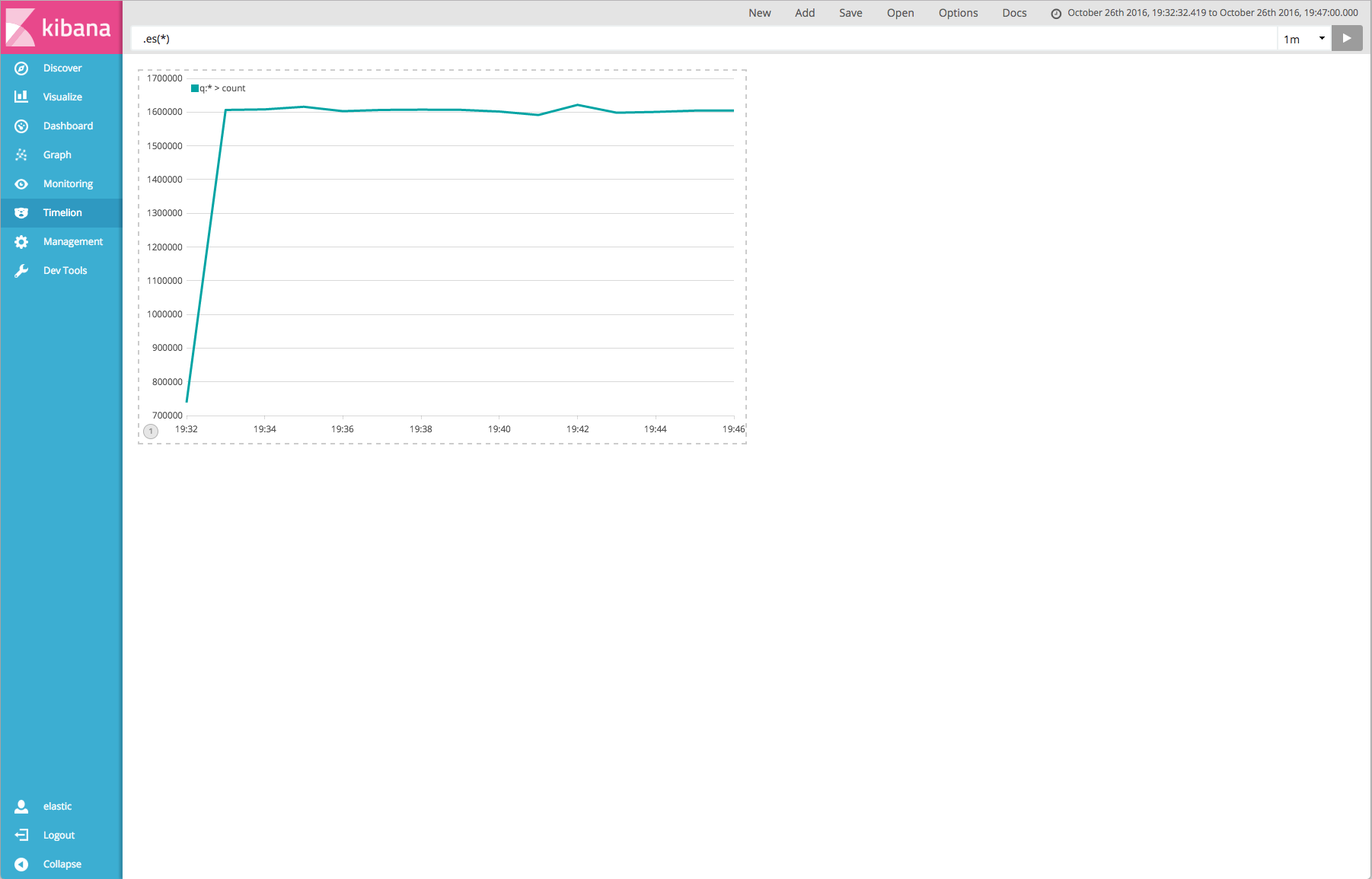Click New in the top menu
The height and width of the screenshot is (879, 1372).
point(759,13)
